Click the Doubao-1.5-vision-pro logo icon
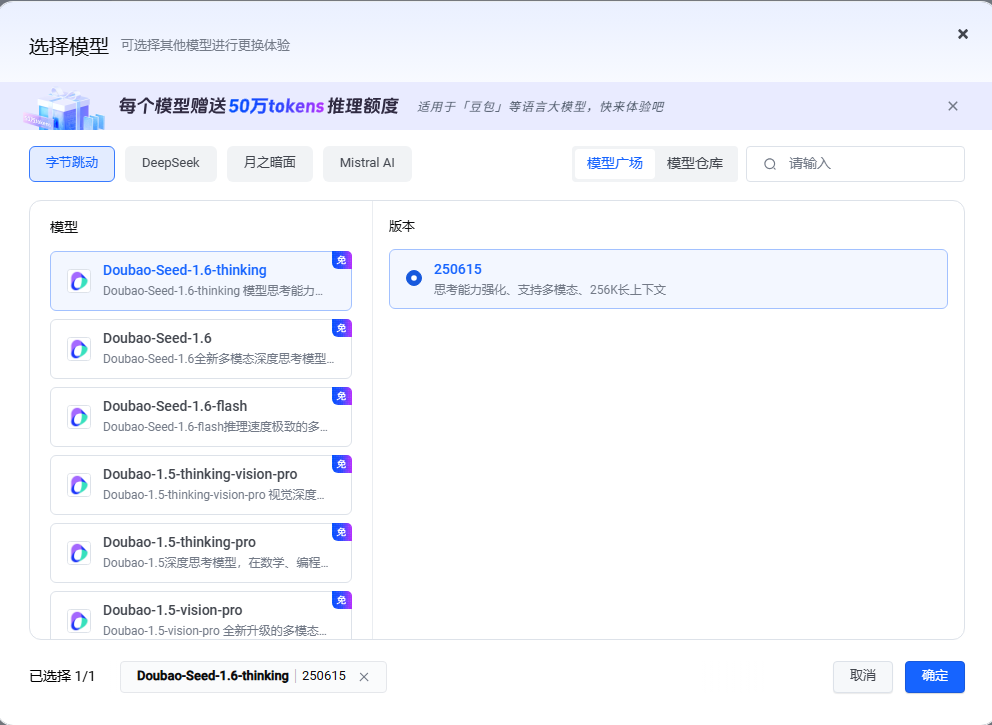Image resolution: width=992 pixels, height=725 pixels. click(x=79, y=621)
